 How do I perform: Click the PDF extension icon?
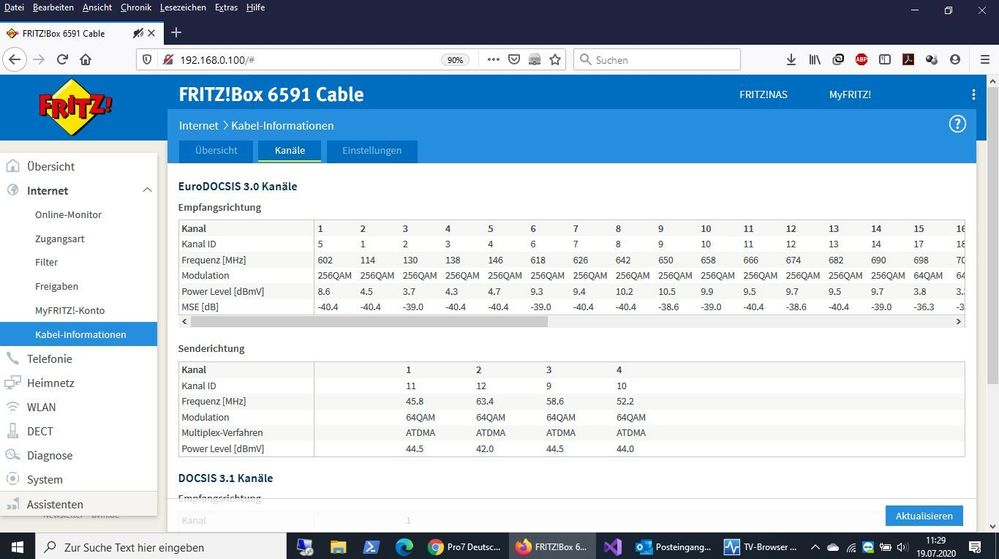coord(908,59)
